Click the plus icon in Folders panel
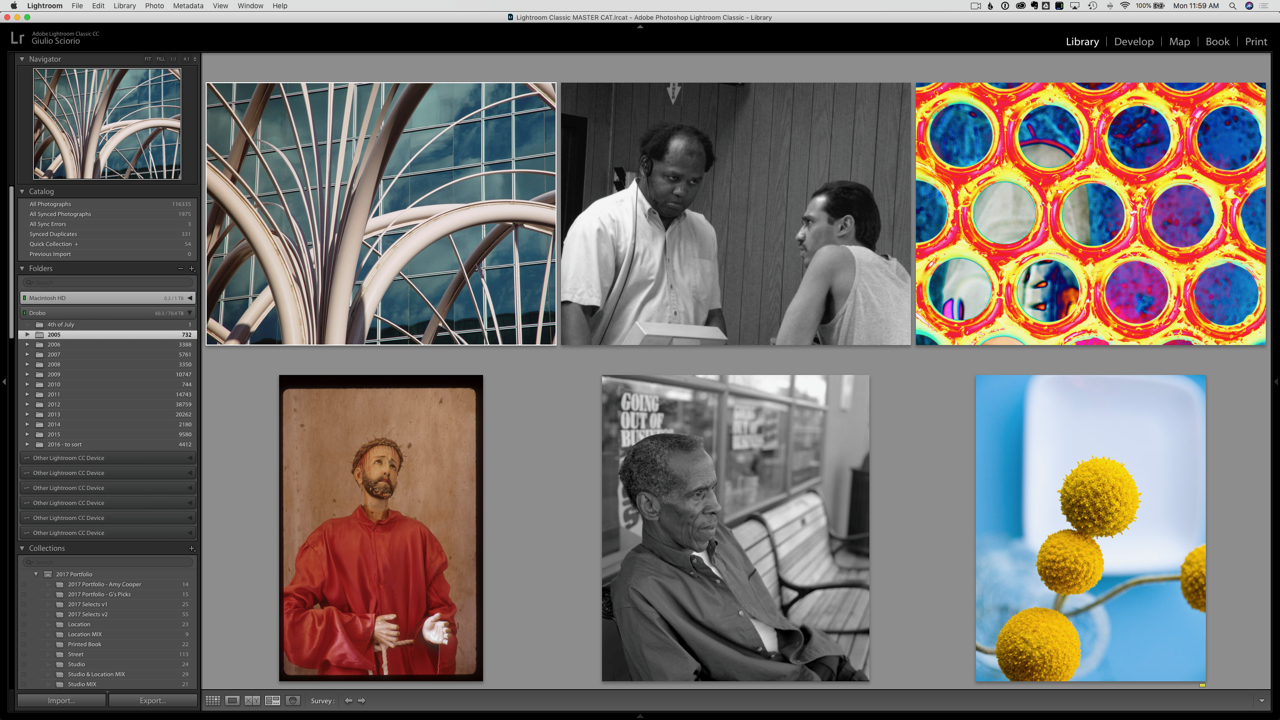1280x720 pixels. 192,269
